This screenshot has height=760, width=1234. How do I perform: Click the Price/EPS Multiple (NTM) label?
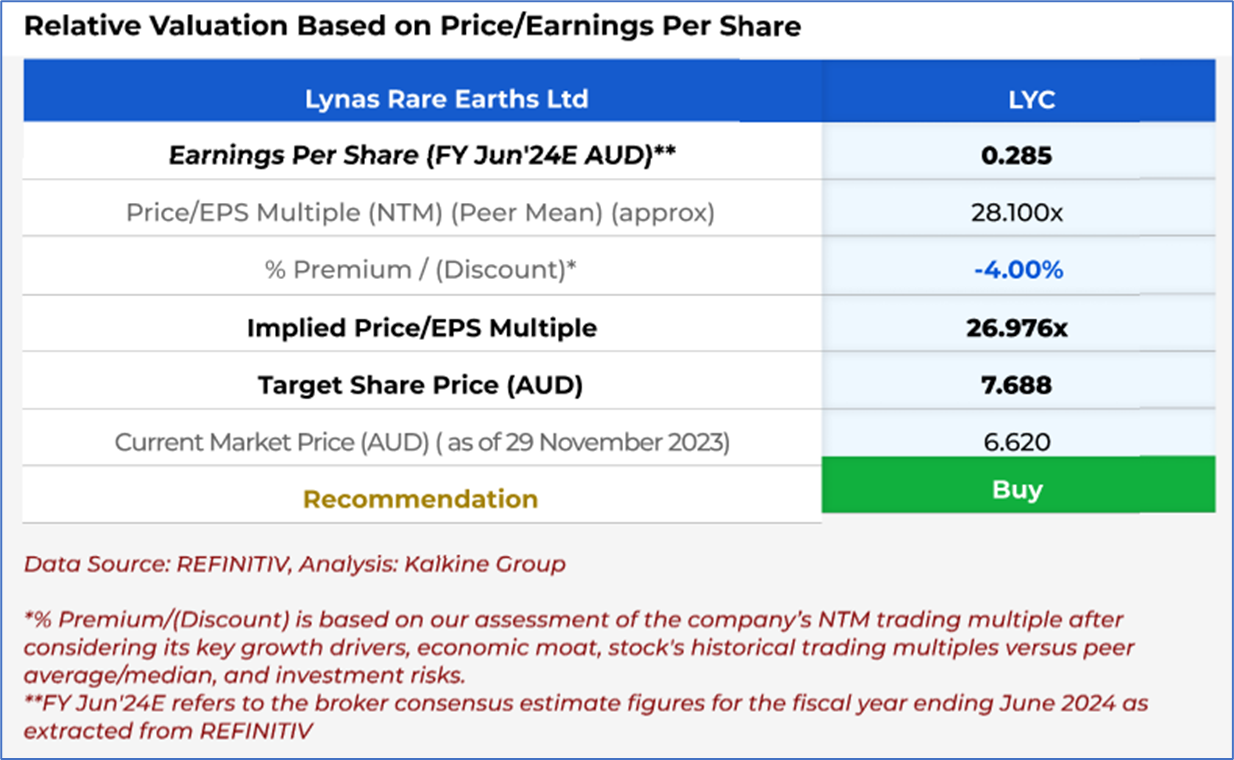pyautogui.click(x=420, y=212)
